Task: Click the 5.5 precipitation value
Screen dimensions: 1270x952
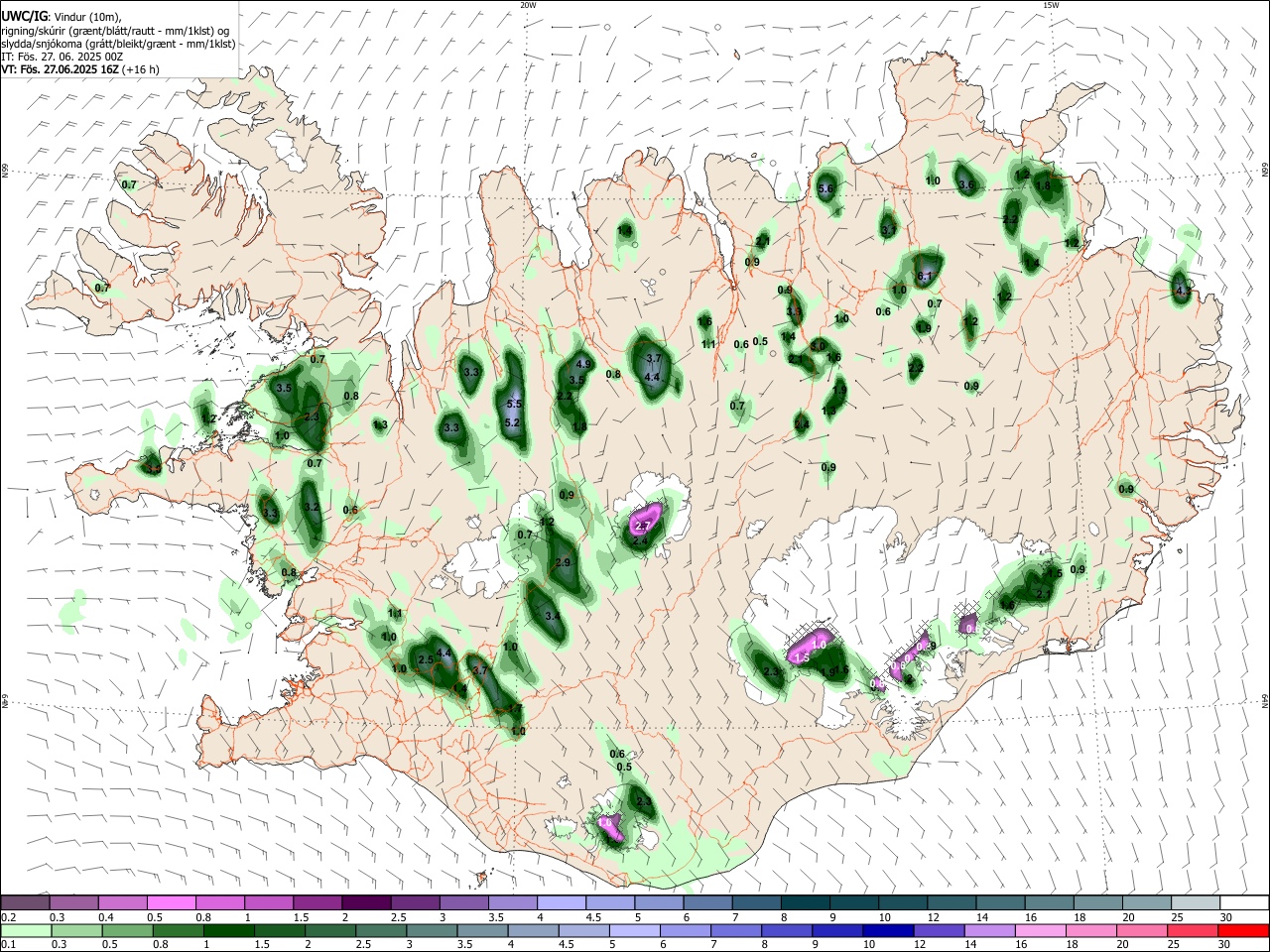Action: pyautogui.click(x=514, y=405)
